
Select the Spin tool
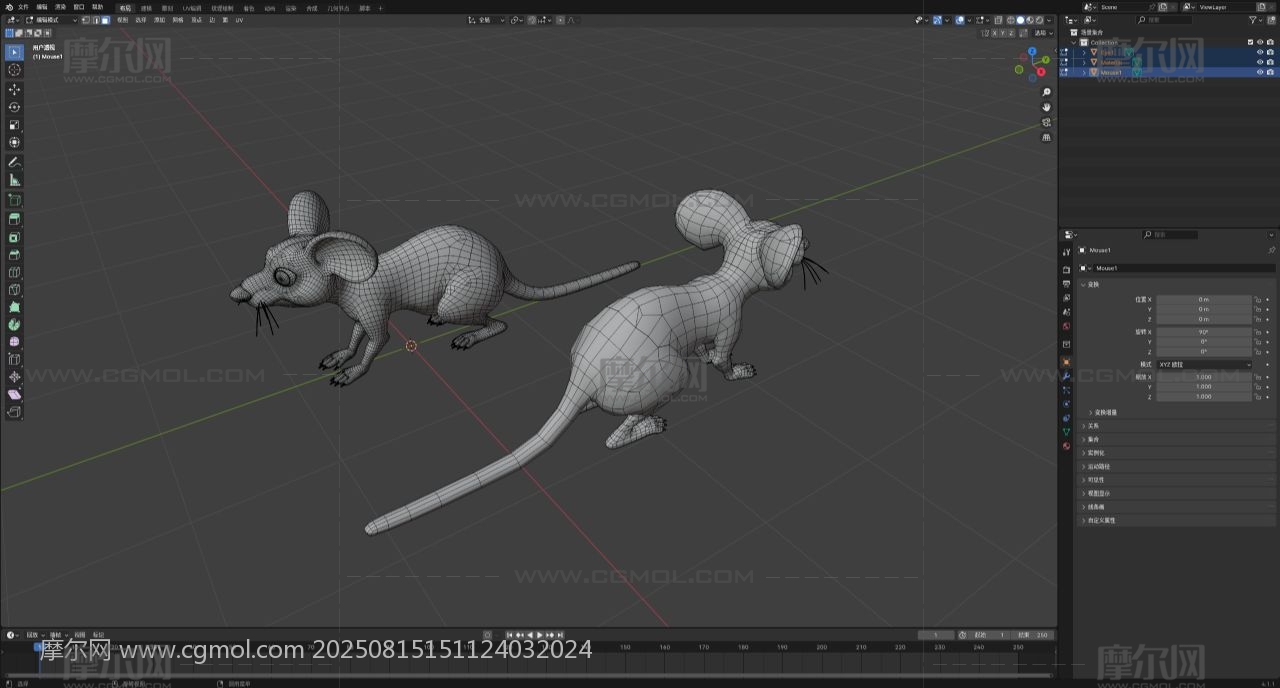coord(14,324)
